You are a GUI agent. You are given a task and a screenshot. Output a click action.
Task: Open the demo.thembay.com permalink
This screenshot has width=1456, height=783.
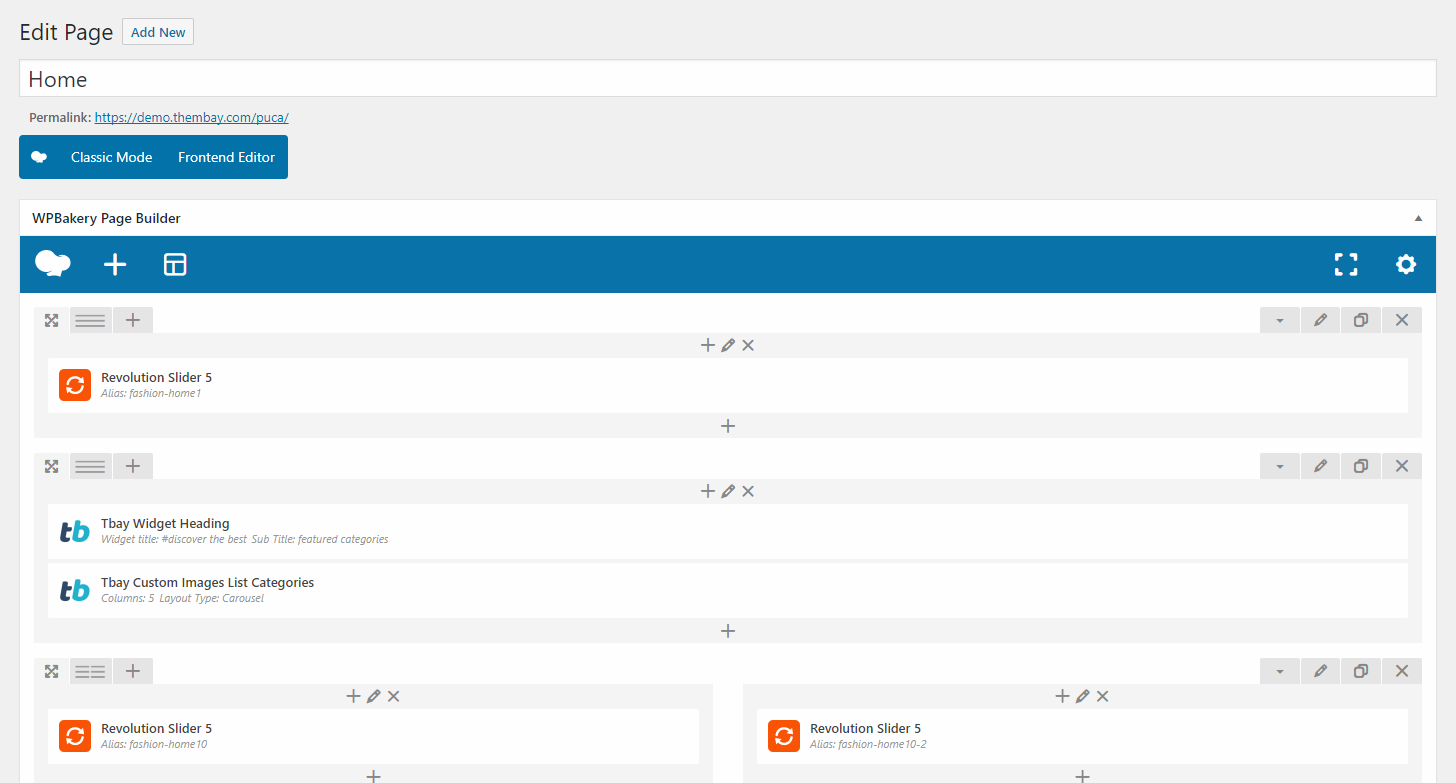click(x=191, y=117)
